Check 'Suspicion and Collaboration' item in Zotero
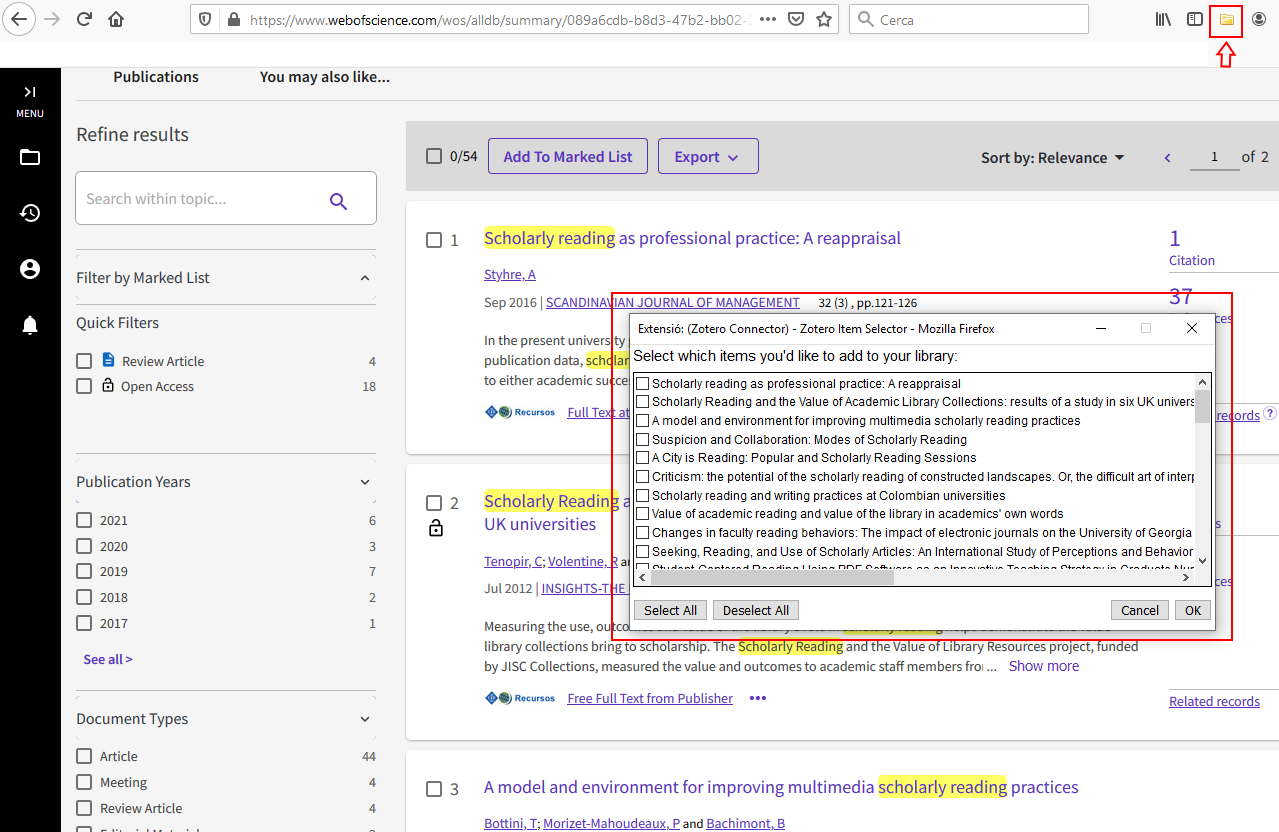This screenshot has height=832, width=1279. point(643,440)
